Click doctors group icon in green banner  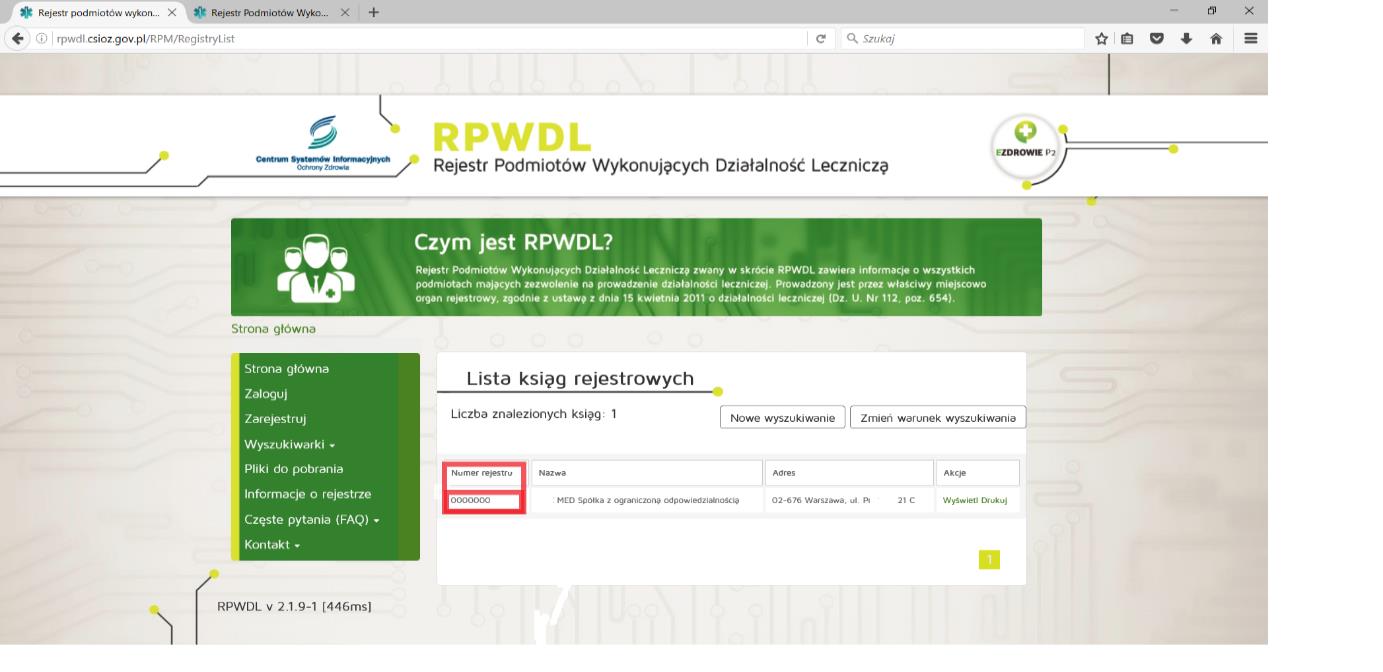pyautogui.click(x=315, y=267)
